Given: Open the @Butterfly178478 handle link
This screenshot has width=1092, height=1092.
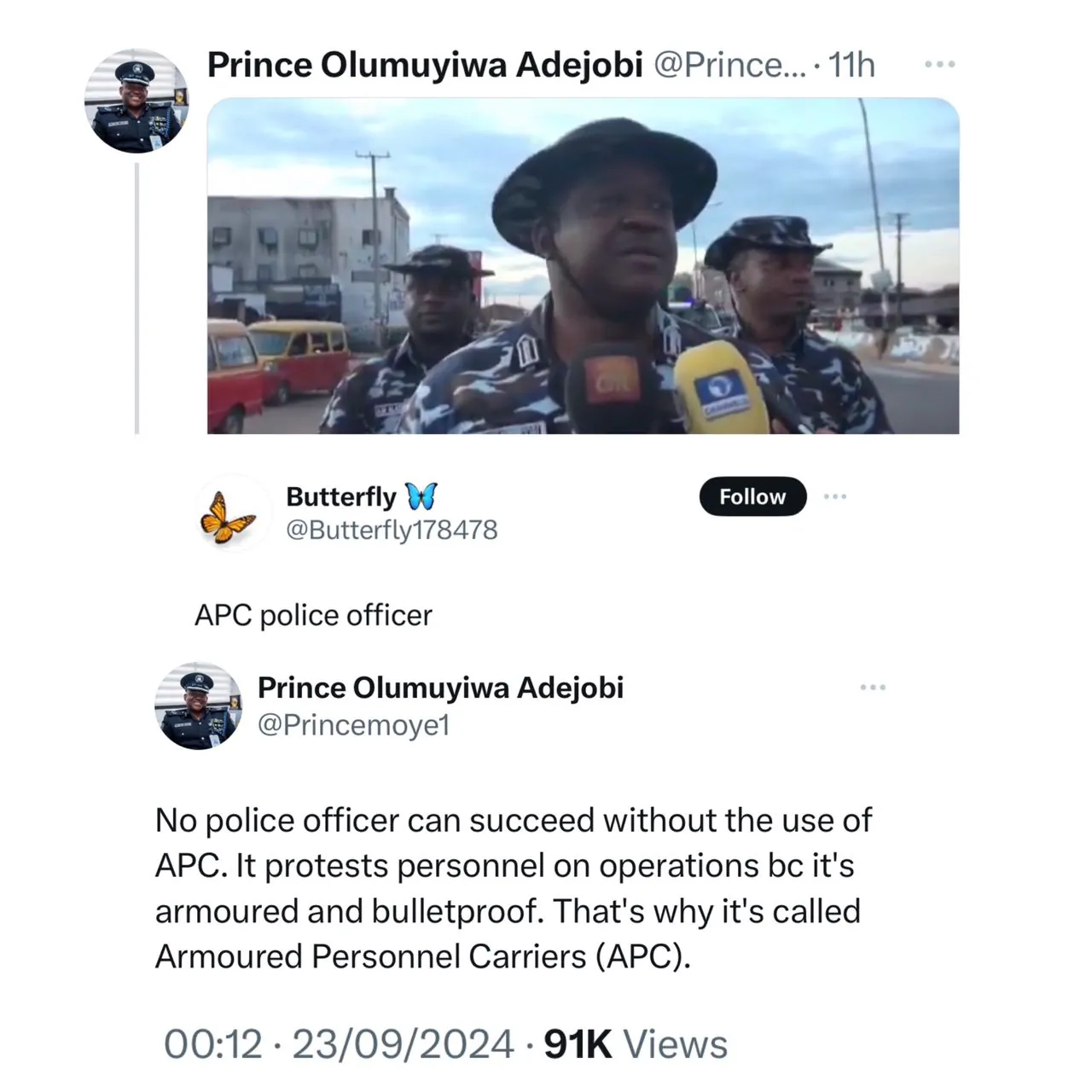Looking at the screenshot, I should click(392, 530).
